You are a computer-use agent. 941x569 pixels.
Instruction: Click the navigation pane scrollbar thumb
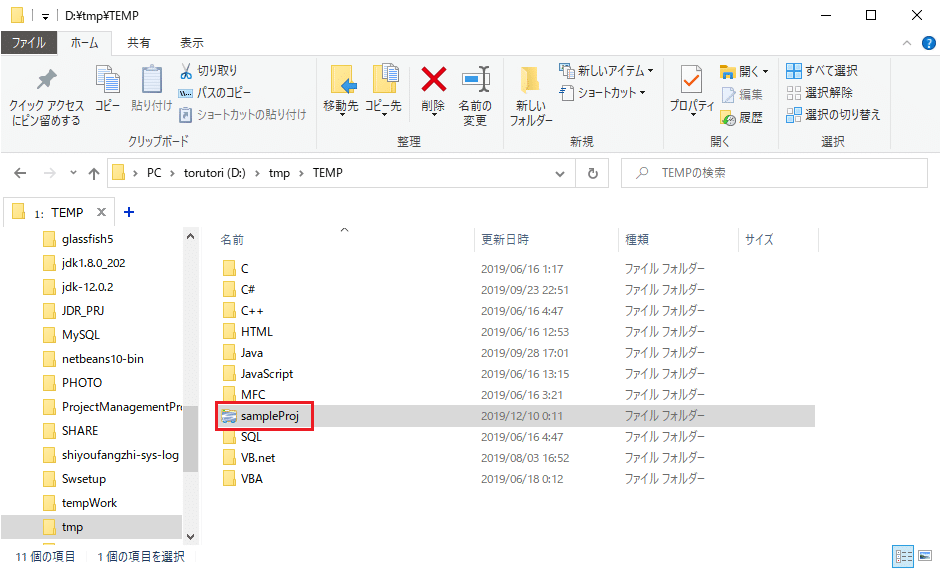coord(190,439)
